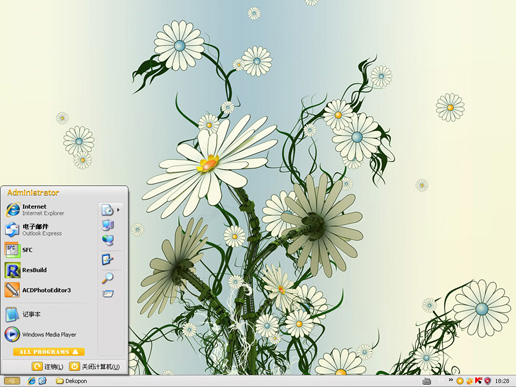Open Internet Explorer from Start menu
This screenshot has width=516, height=387.
35,210
